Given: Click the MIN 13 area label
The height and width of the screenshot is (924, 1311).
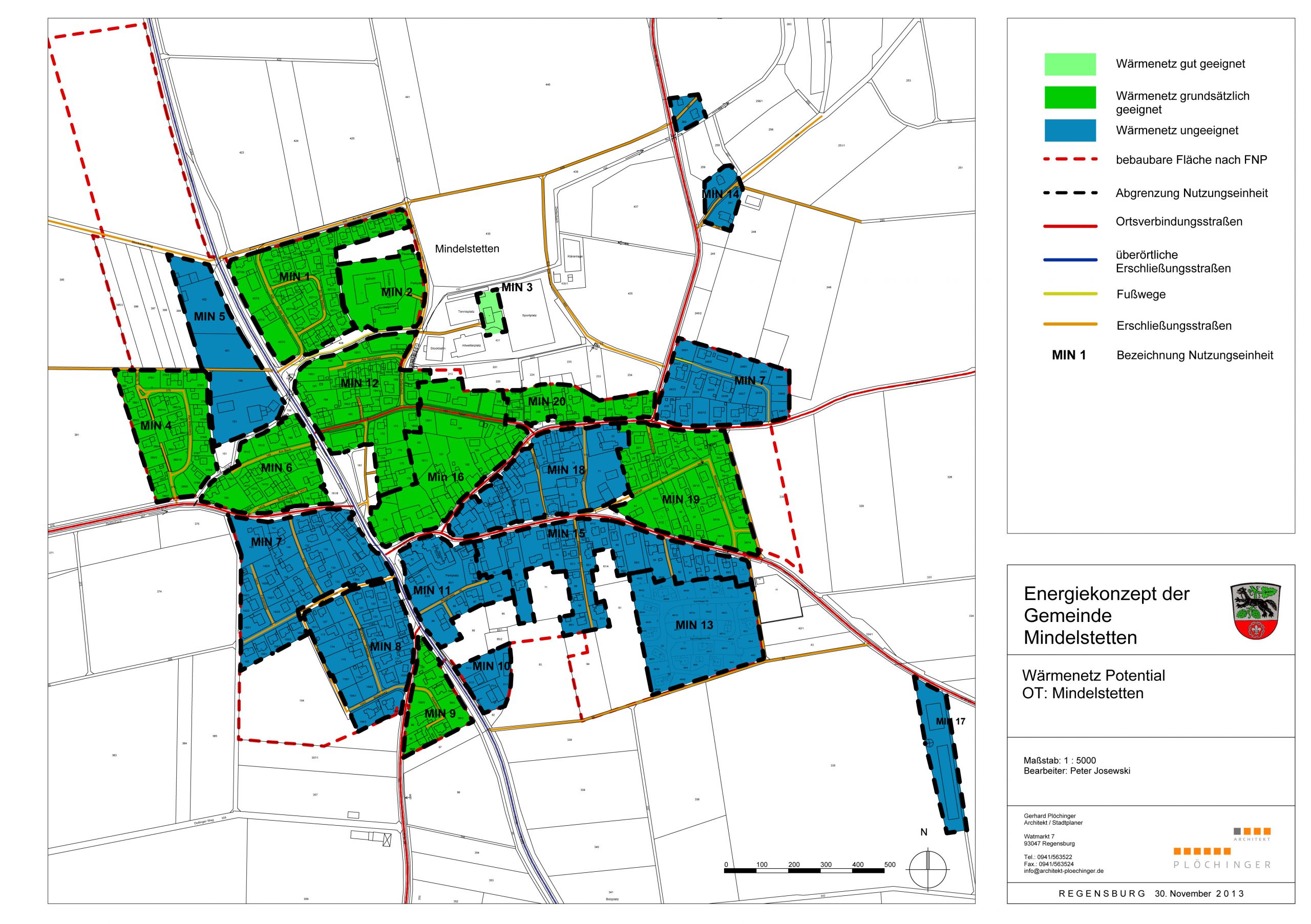Looking at the screenshot, I should point(694,625).
